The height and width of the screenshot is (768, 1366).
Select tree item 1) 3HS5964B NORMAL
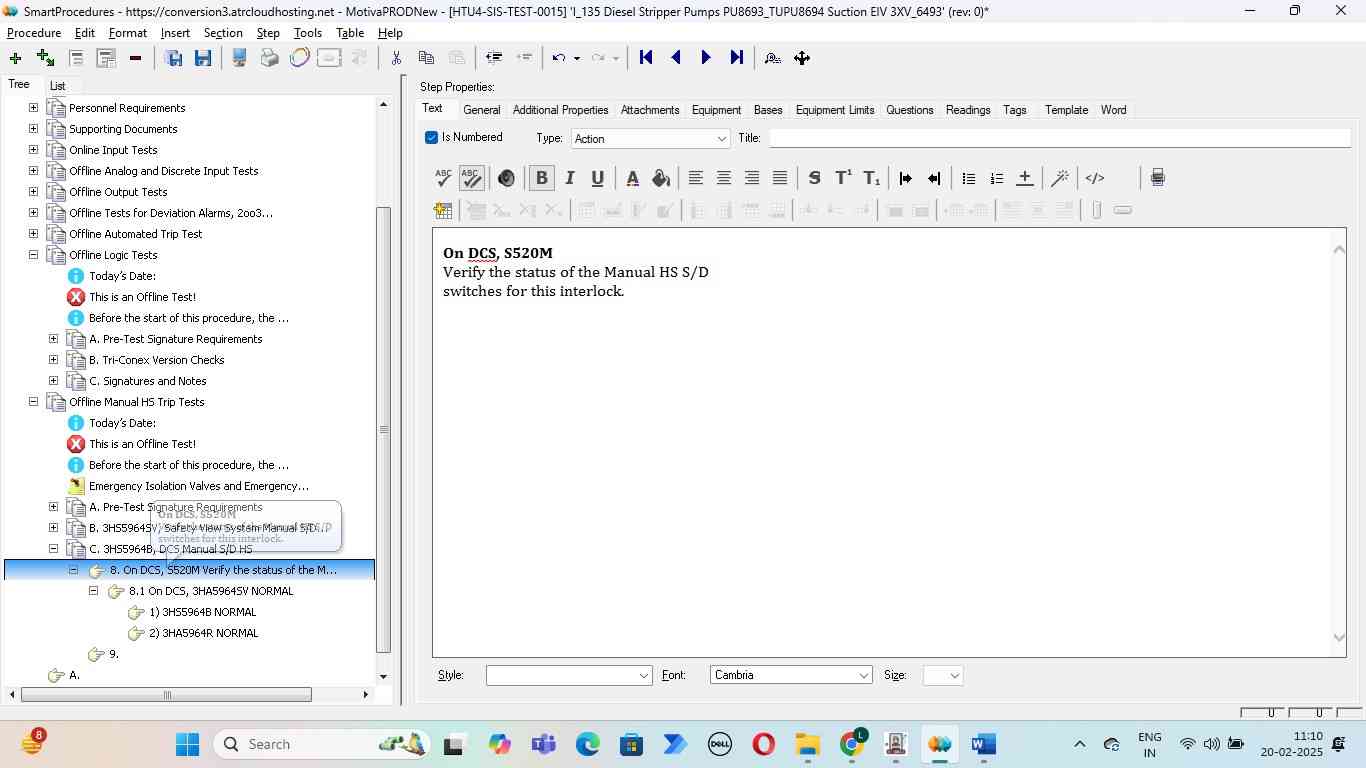pyautogui.click(x=202, y=612)
